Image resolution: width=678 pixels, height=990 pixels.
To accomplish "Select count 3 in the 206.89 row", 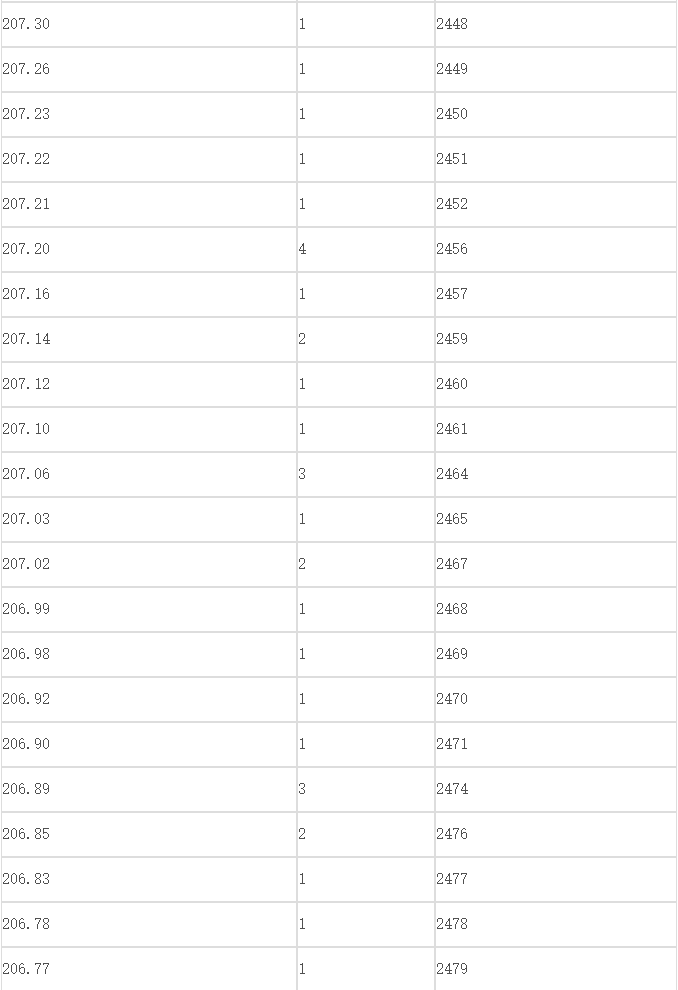I will pos(366,789).
